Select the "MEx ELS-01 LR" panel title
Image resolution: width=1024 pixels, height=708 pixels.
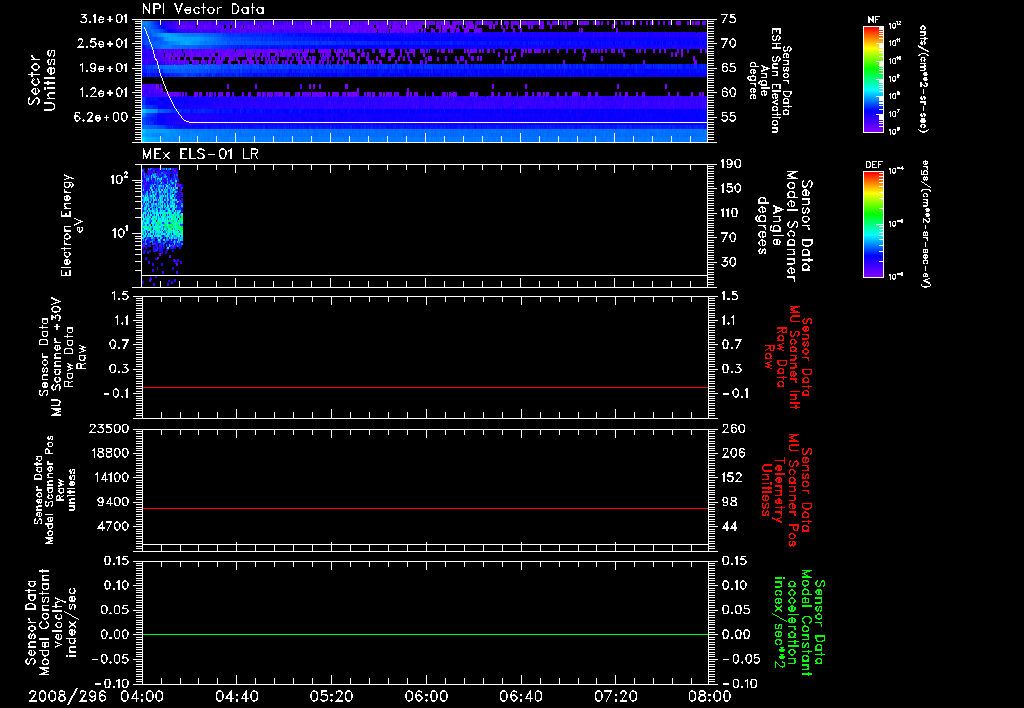coord(200,154)
